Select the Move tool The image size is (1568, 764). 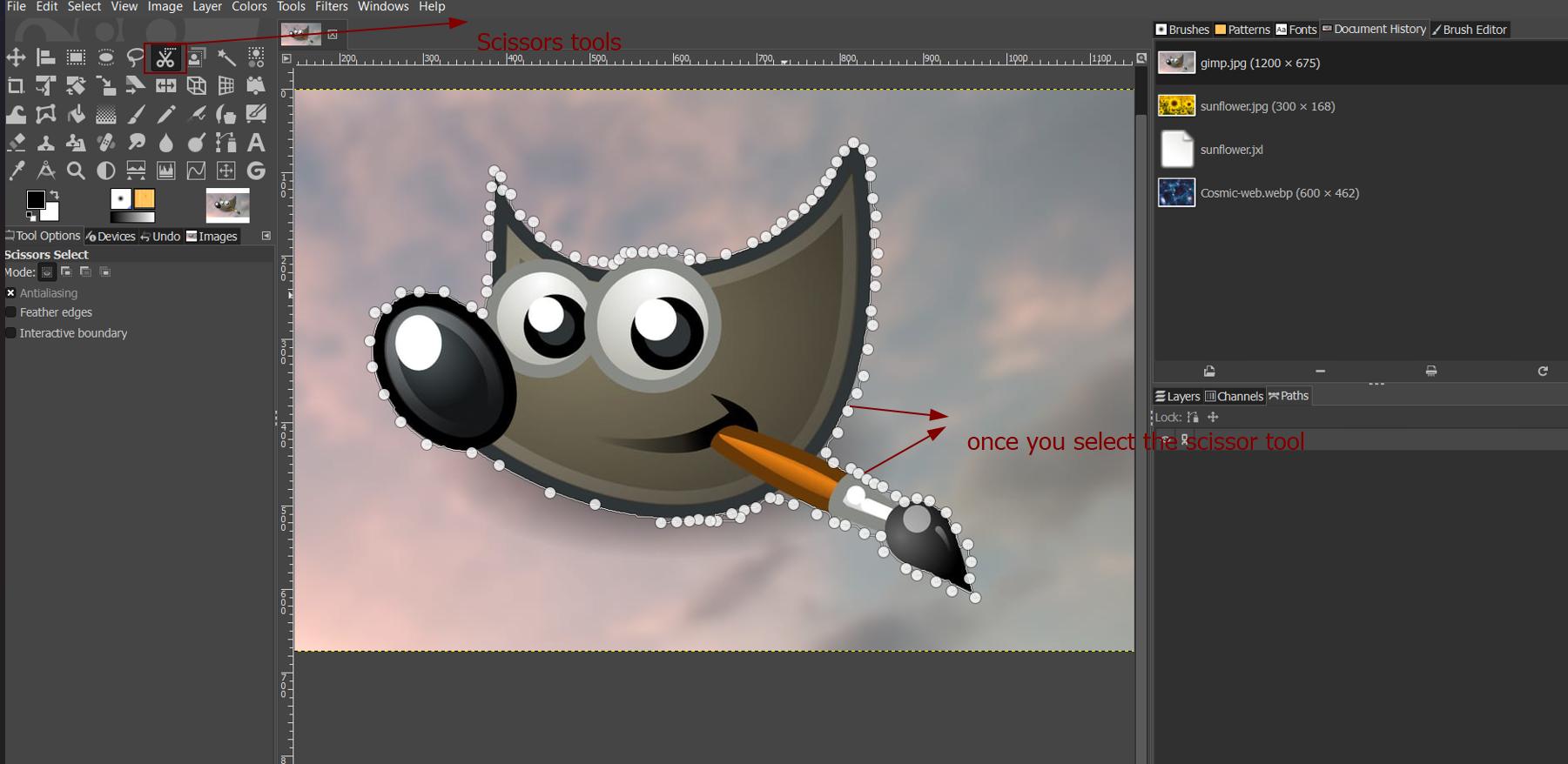(x=16, y=57)
